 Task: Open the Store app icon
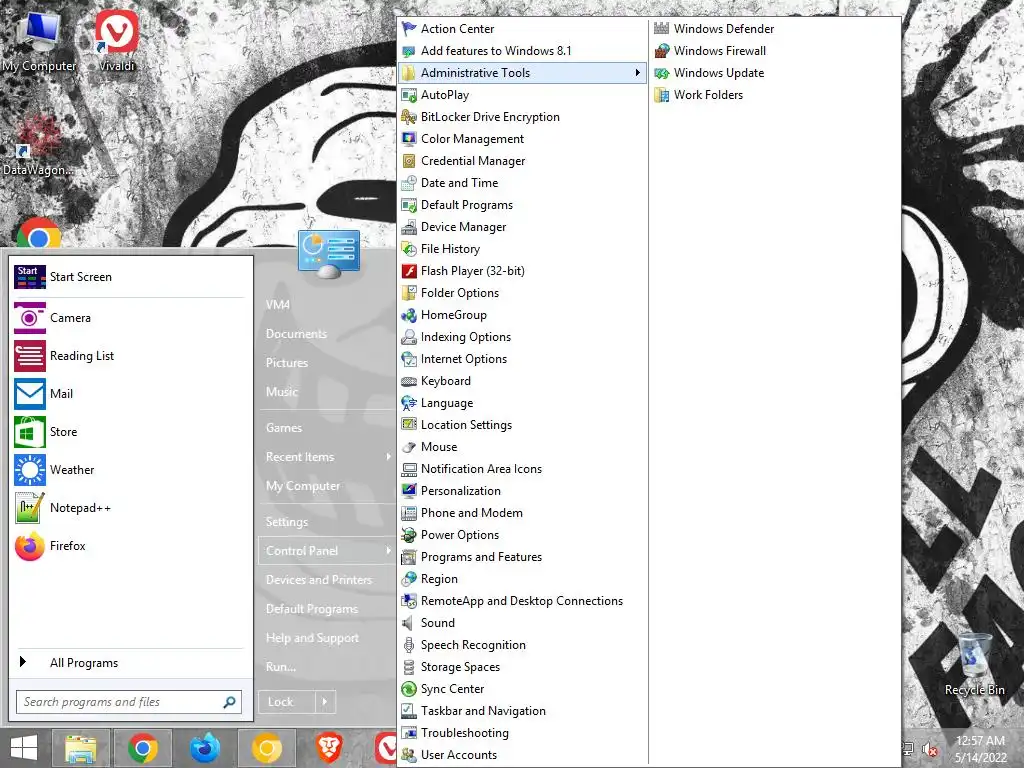pos(30,432)
